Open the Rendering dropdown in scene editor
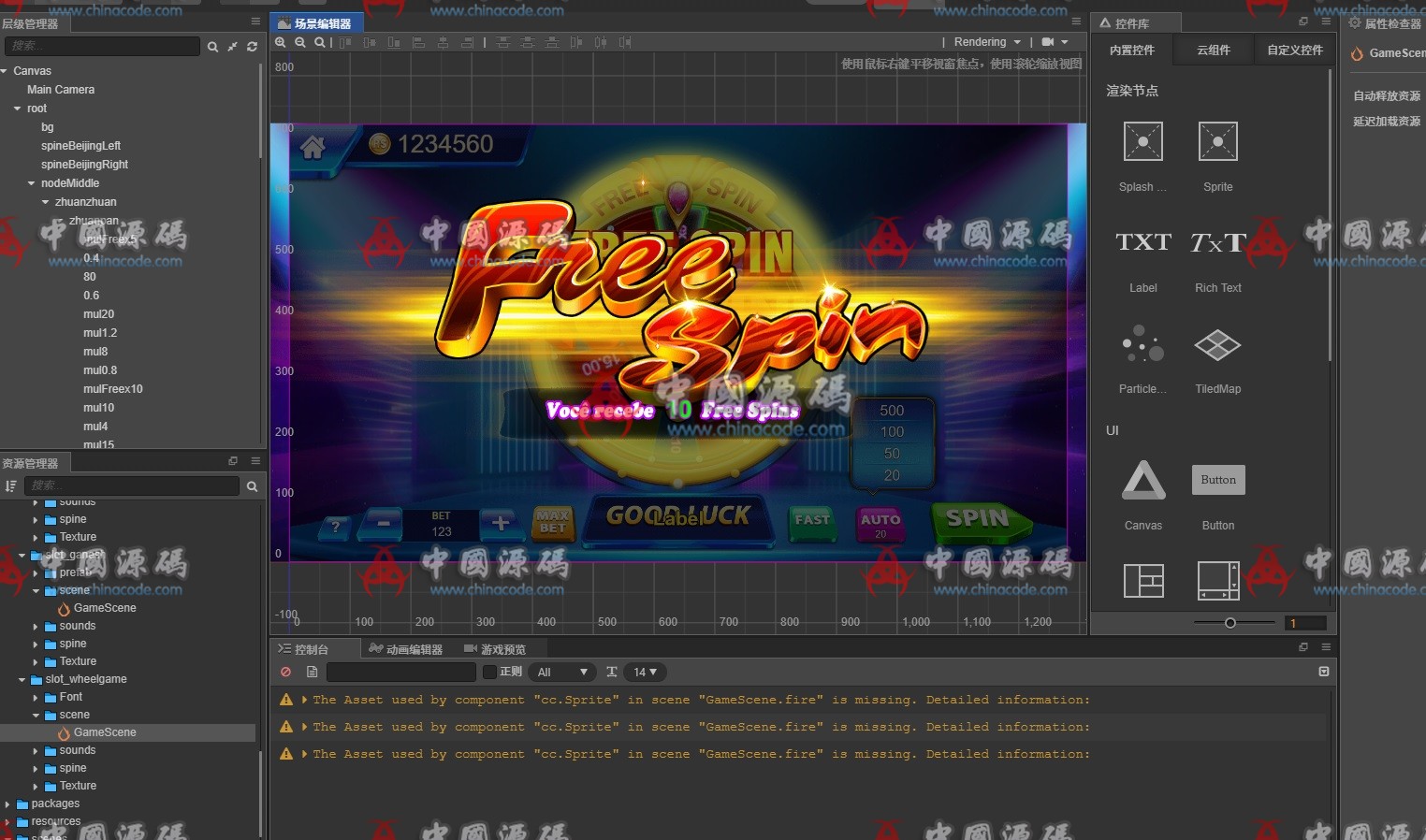Screen dimensions: 1426x840 pyautogui.click(x=987, y=42)
